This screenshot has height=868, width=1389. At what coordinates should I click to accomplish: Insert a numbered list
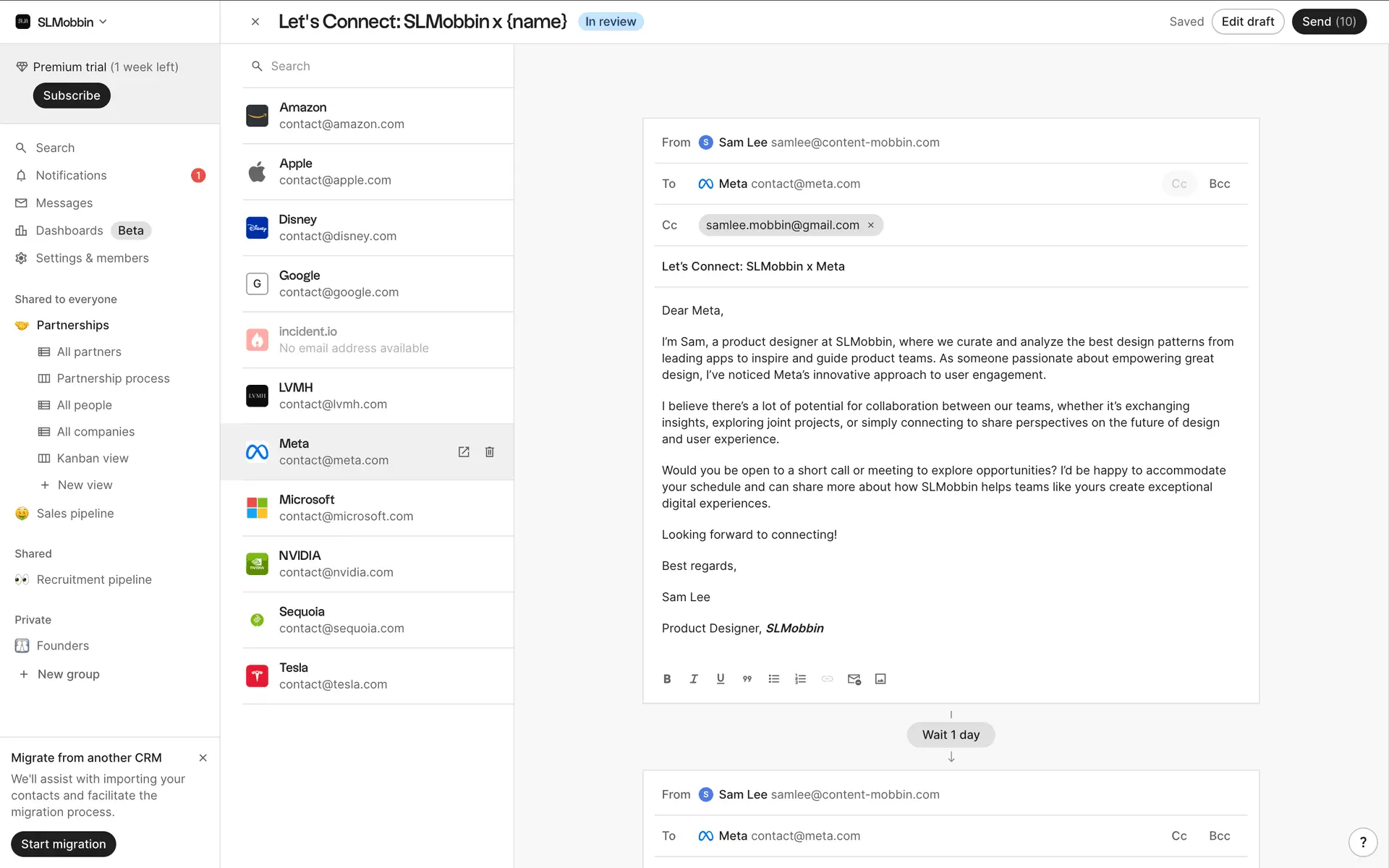tap(800, 678)
